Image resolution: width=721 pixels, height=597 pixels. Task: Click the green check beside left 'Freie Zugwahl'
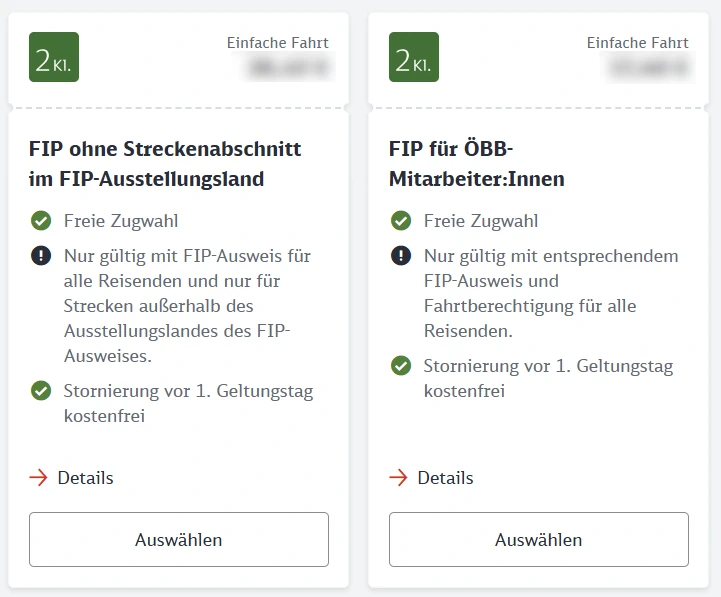[x=41, y=221]
